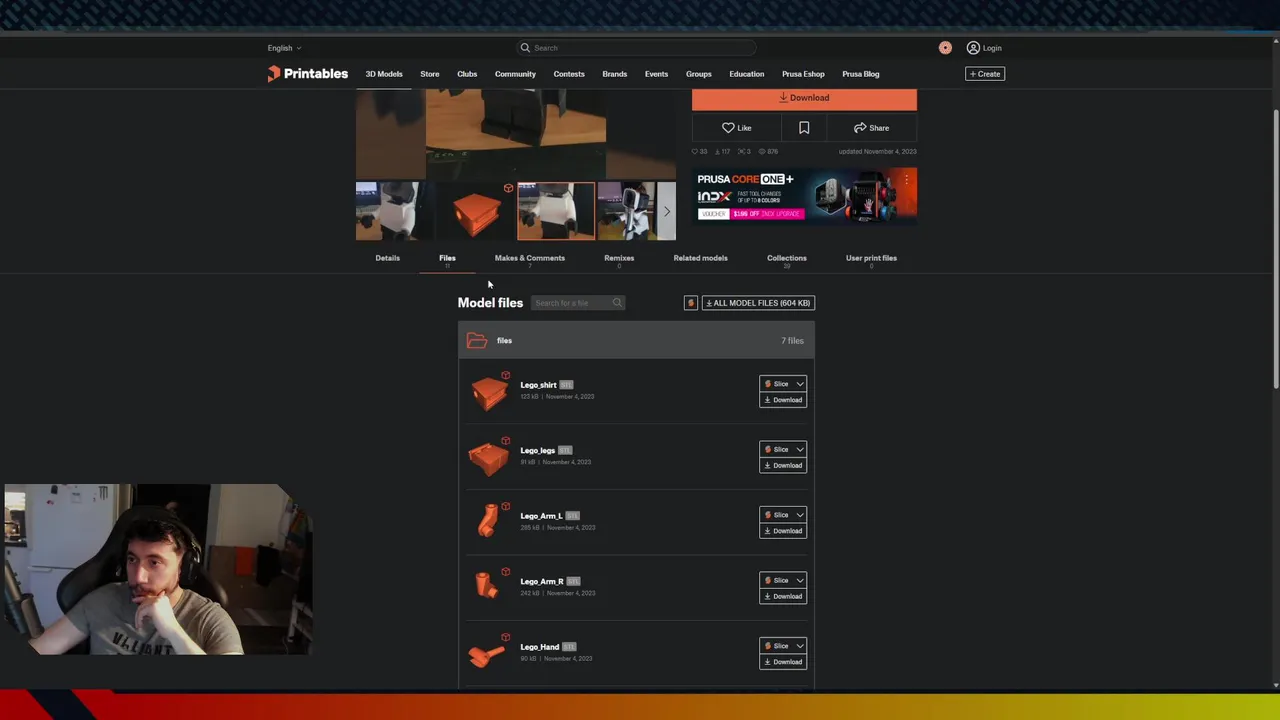The height and width of the screenshot is (720, 1280).
Task: Download the Lego_Hand file
Action: (783, 662)
